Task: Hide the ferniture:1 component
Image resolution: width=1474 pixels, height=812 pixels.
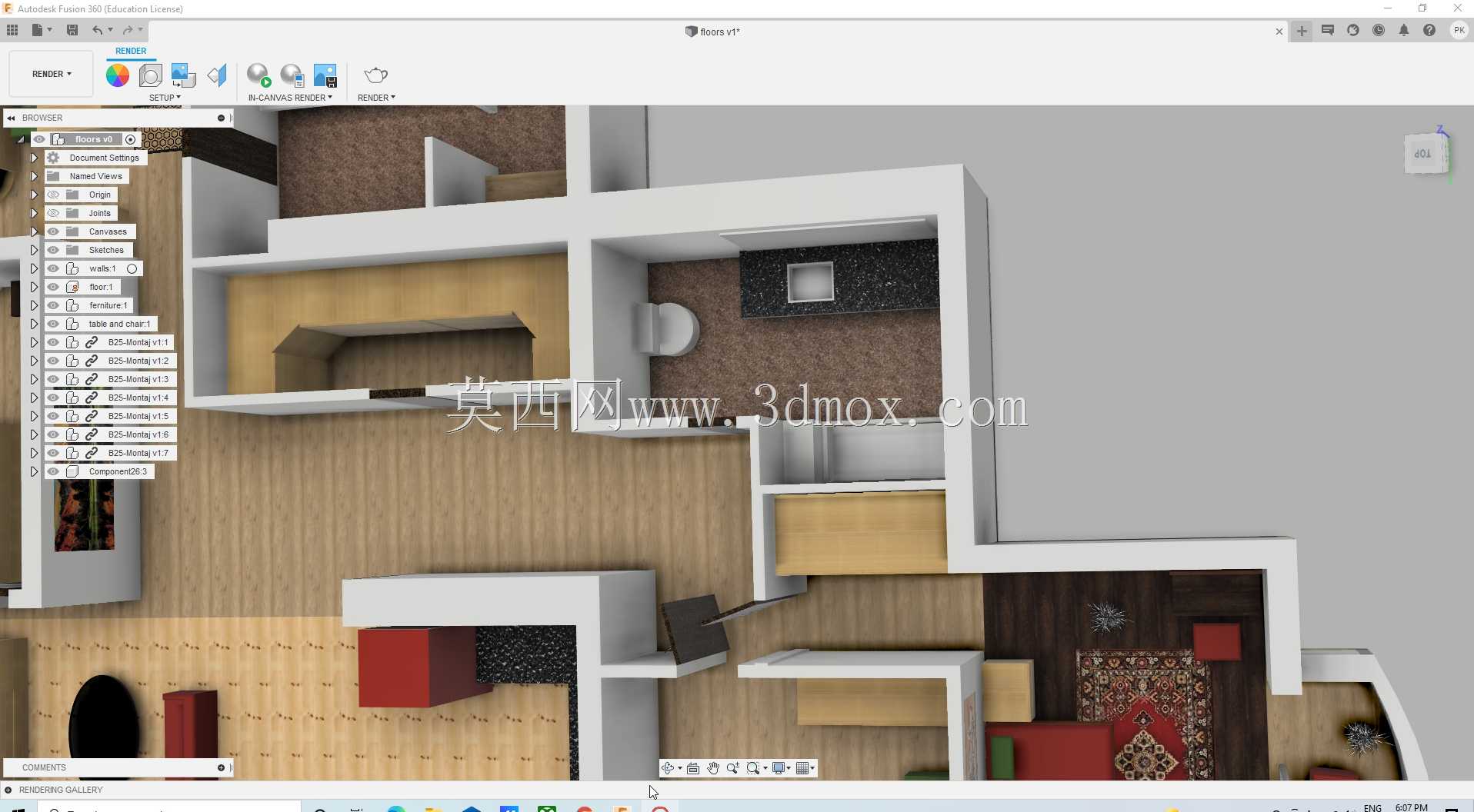Action: pyautogui.click(x=53, y=305)
